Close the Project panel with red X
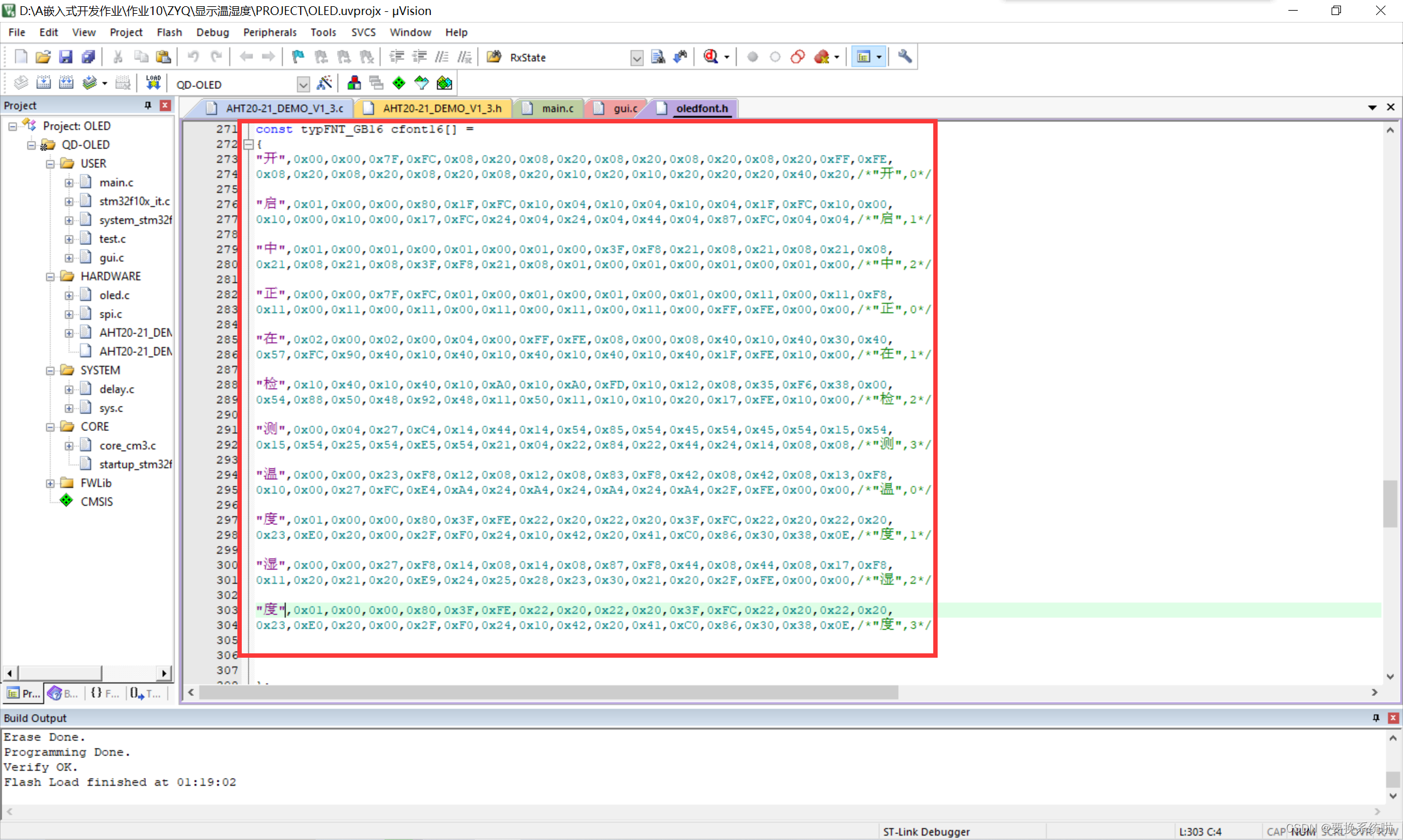Screen dimensions: 1403x840 (165, 105)
